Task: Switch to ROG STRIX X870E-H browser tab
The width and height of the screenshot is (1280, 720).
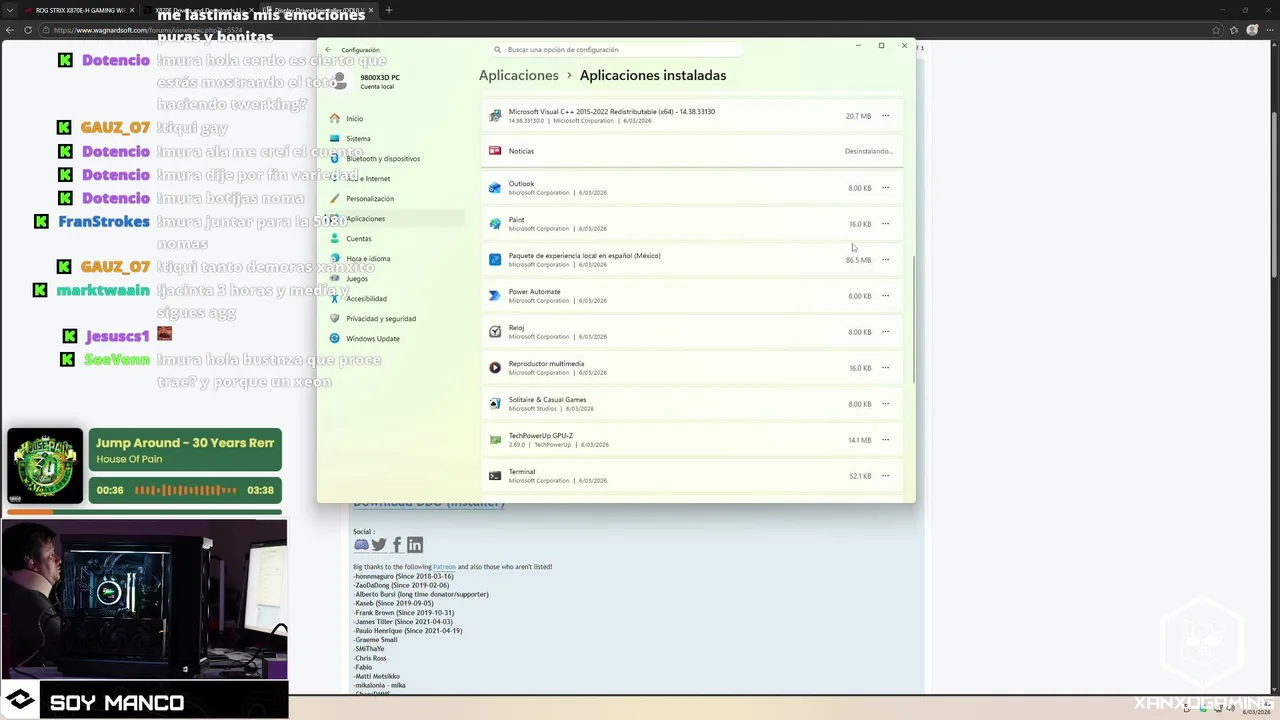Action: coord(80,10)
